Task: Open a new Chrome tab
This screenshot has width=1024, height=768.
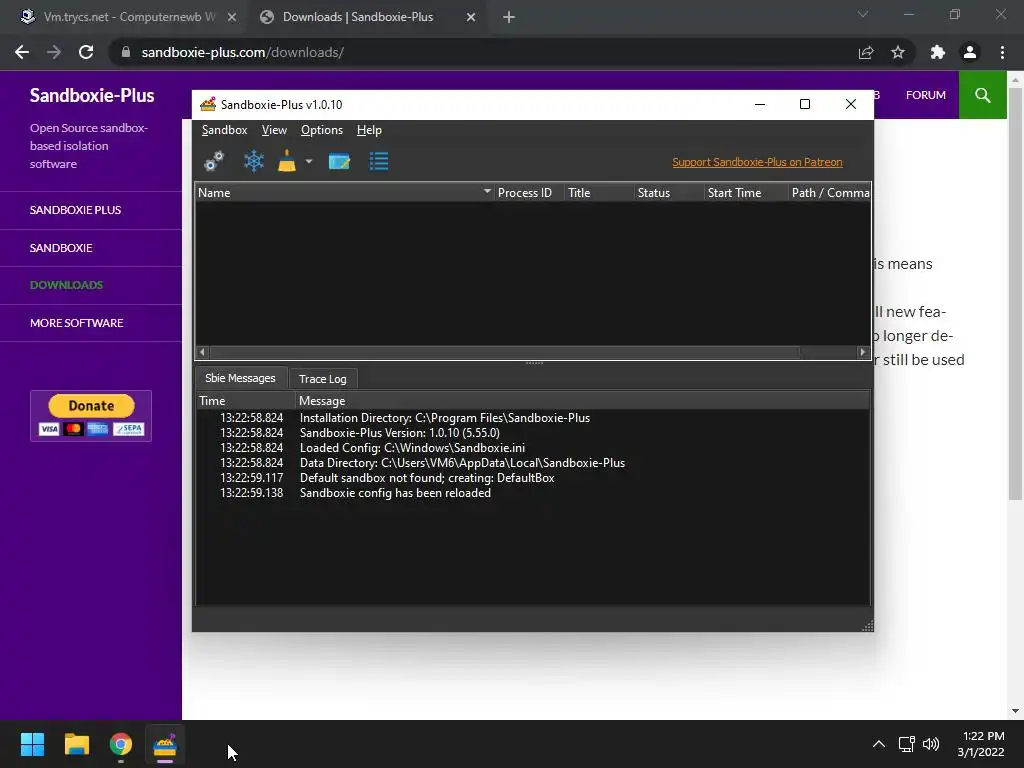Action: coord(509,18)
